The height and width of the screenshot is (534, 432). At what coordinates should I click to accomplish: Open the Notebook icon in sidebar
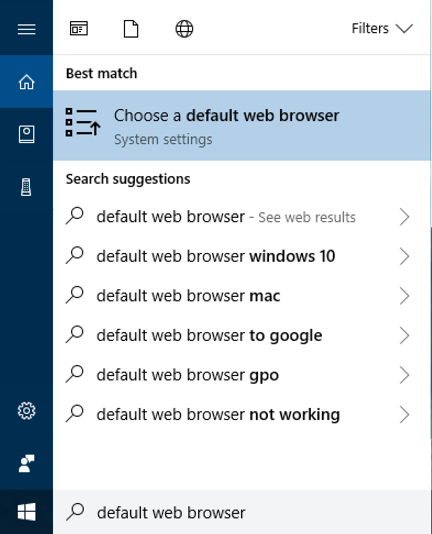coord(27,134)
